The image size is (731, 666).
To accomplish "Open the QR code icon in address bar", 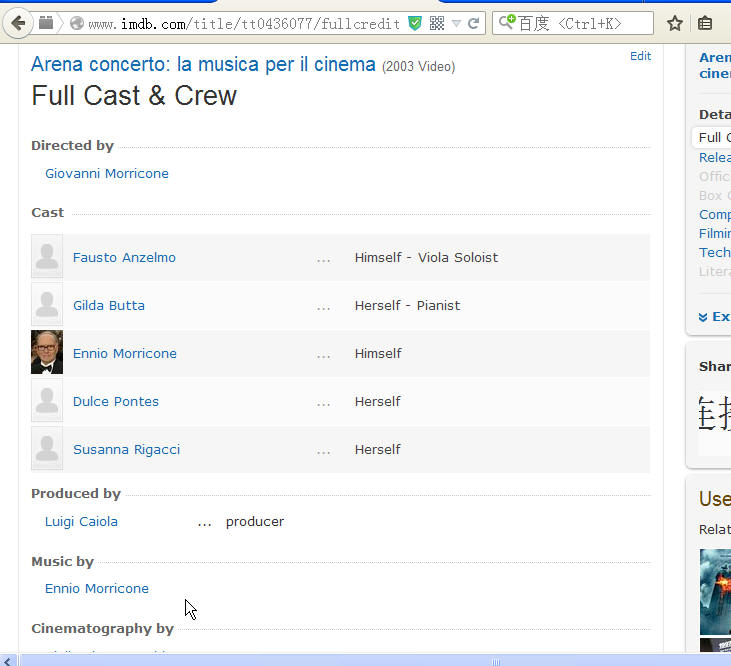I will [437, 23].
